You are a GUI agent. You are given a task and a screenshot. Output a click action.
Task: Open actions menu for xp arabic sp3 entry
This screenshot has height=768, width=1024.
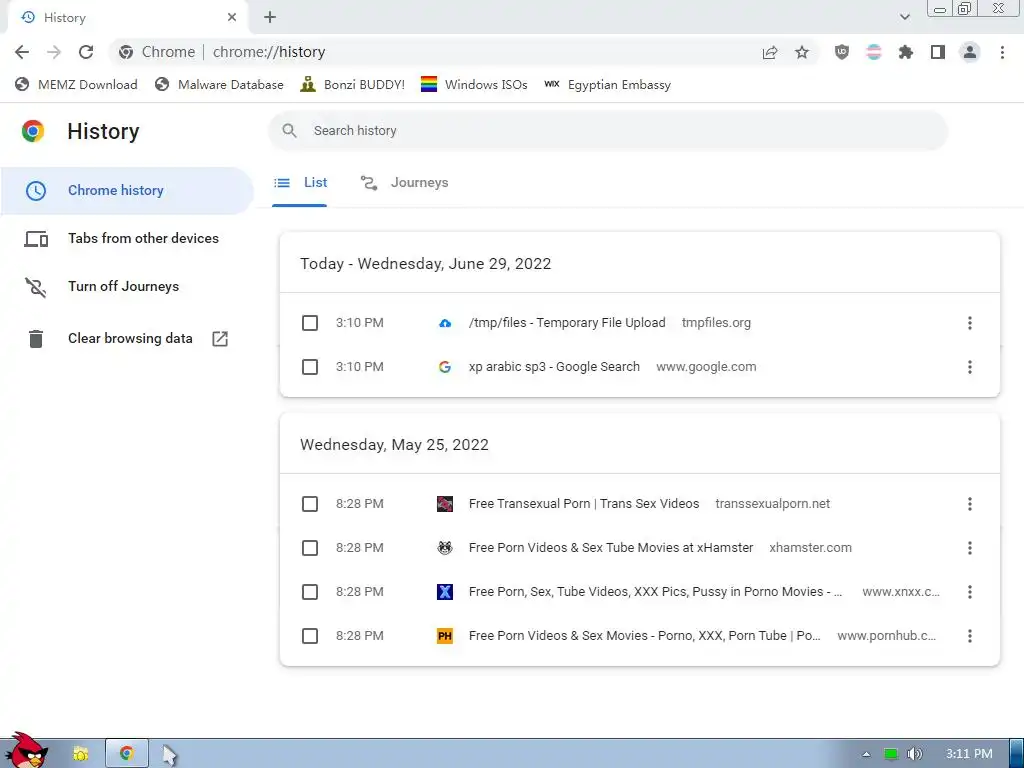[970, 367]
